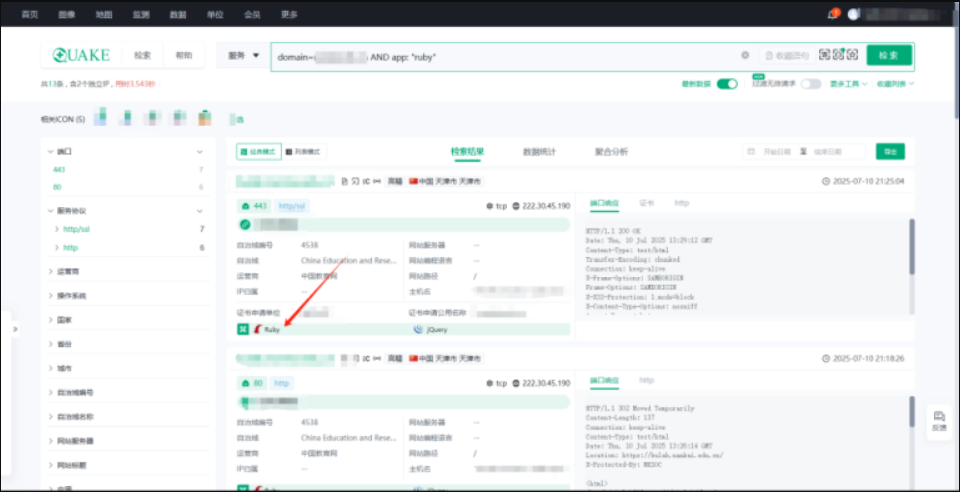Enable the 过滤无效请求 filter switch
This screenshot has height=492, width=960.
tap(811, 84)
